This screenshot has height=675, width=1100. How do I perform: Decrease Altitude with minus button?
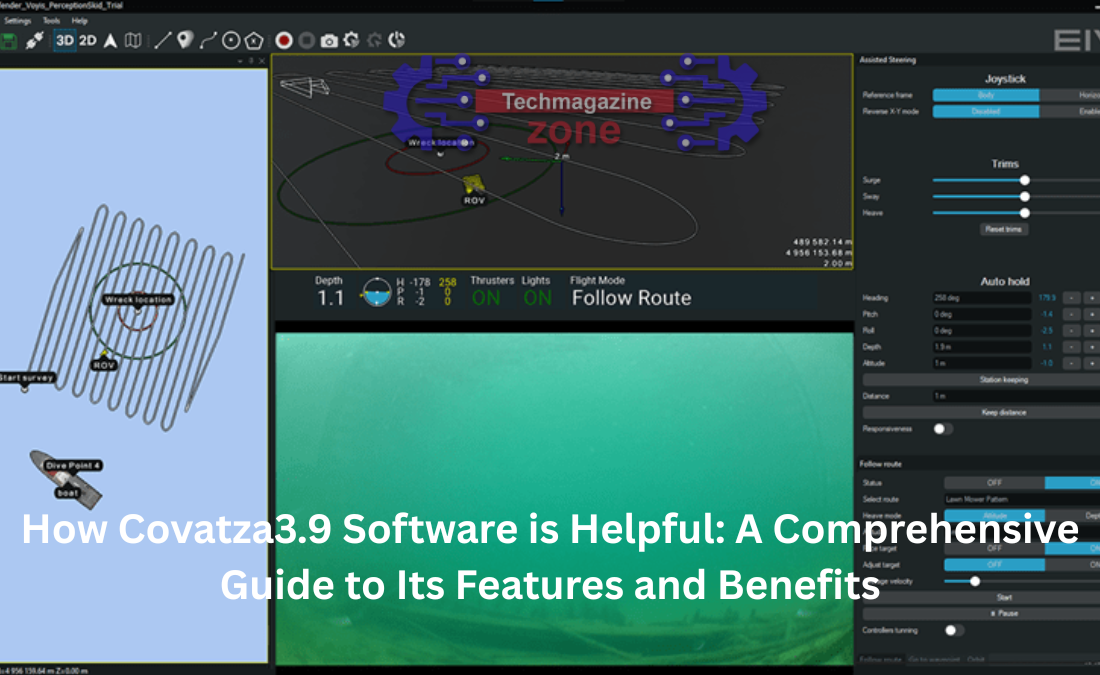tap(1071, 363)
